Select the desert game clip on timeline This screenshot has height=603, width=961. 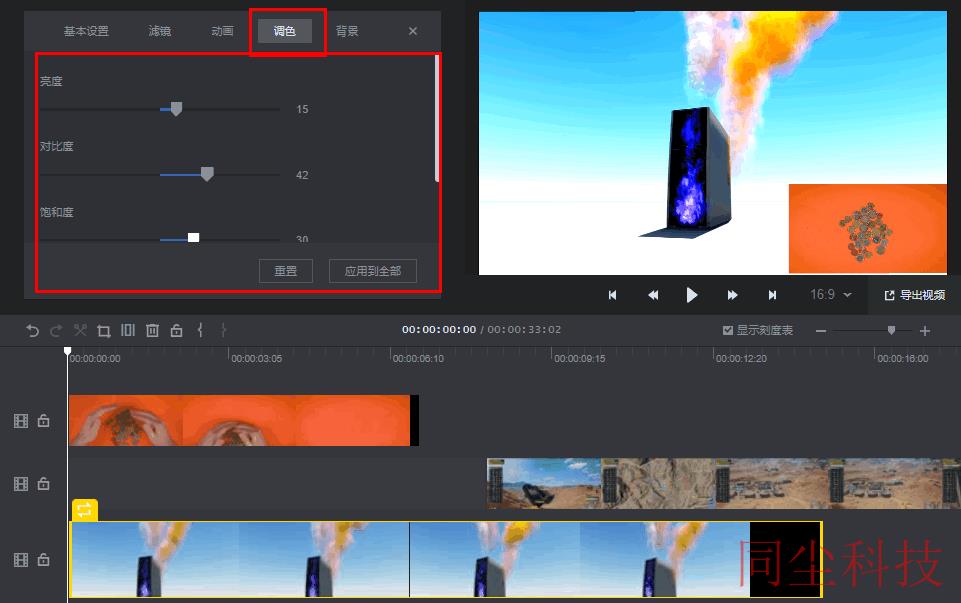[x=723, y=484]
